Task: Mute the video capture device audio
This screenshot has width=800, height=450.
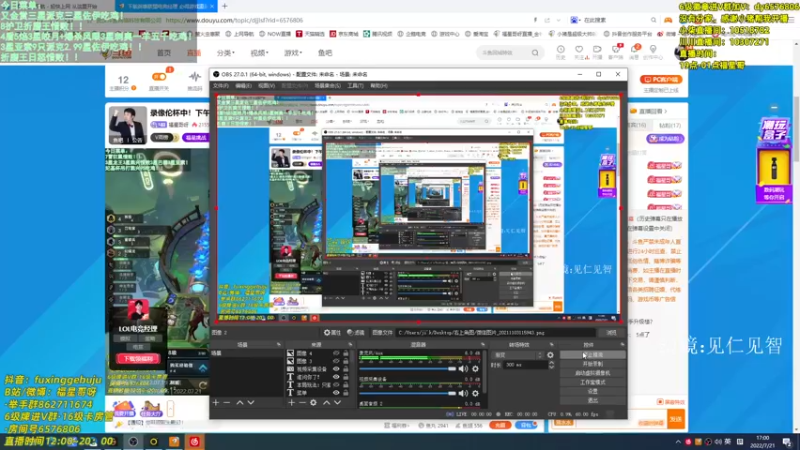Action: click(x=463, y=393)
